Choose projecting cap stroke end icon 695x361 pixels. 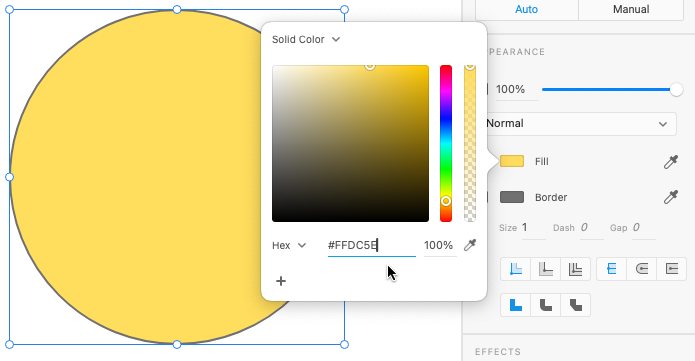point(672,269)
